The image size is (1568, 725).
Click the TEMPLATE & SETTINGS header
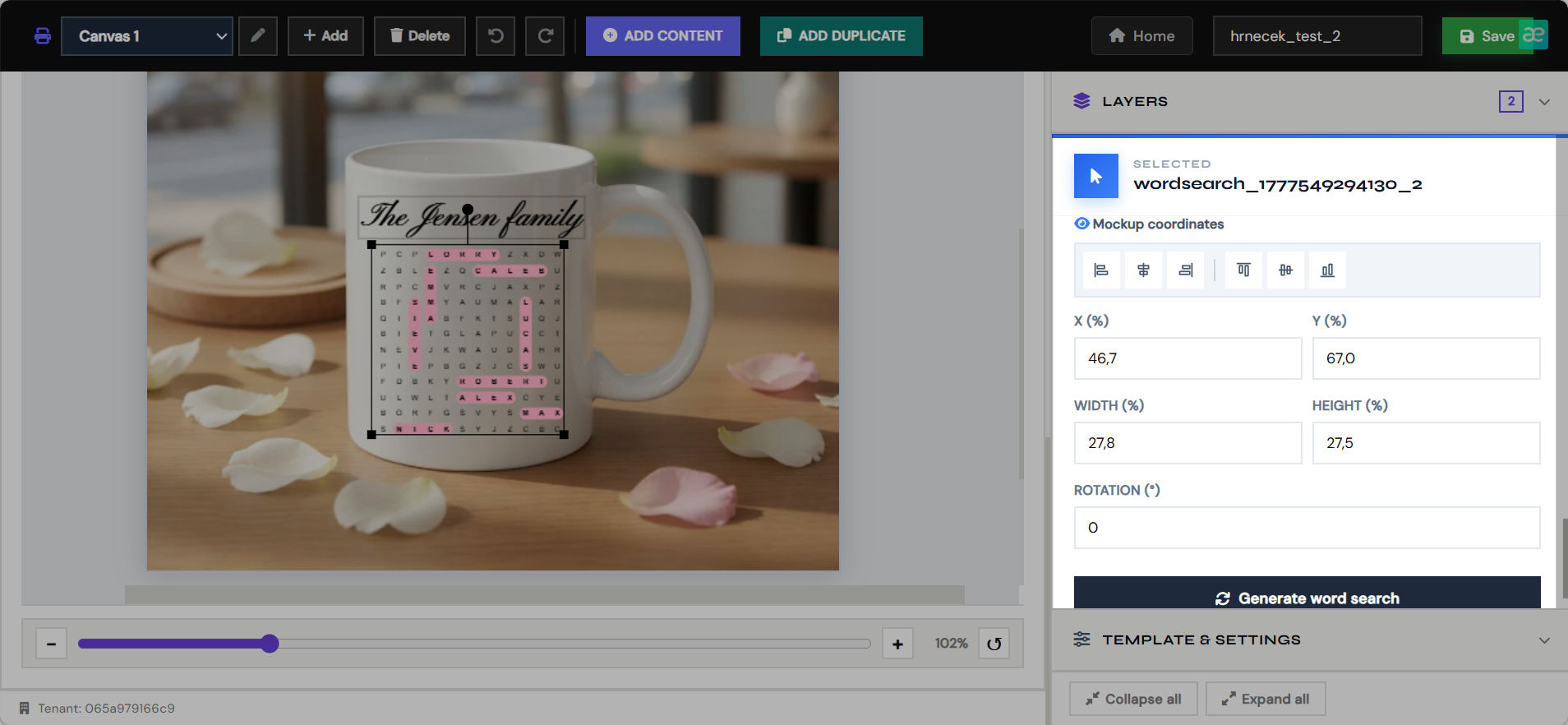(x=1310, y=640)
